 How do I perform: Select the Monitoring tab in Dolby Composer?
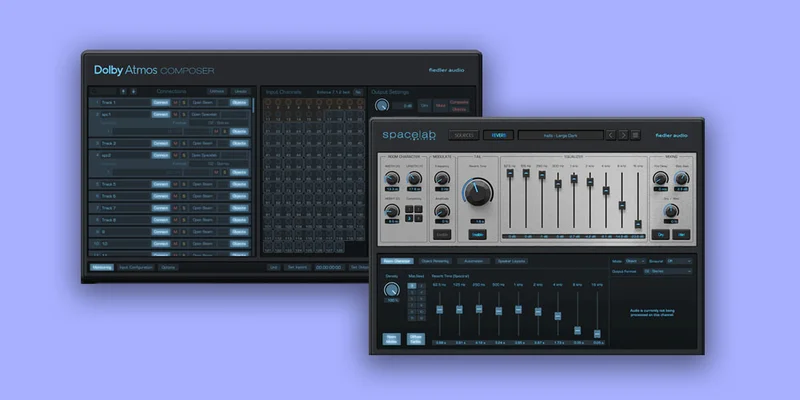(x=102, y=267)
